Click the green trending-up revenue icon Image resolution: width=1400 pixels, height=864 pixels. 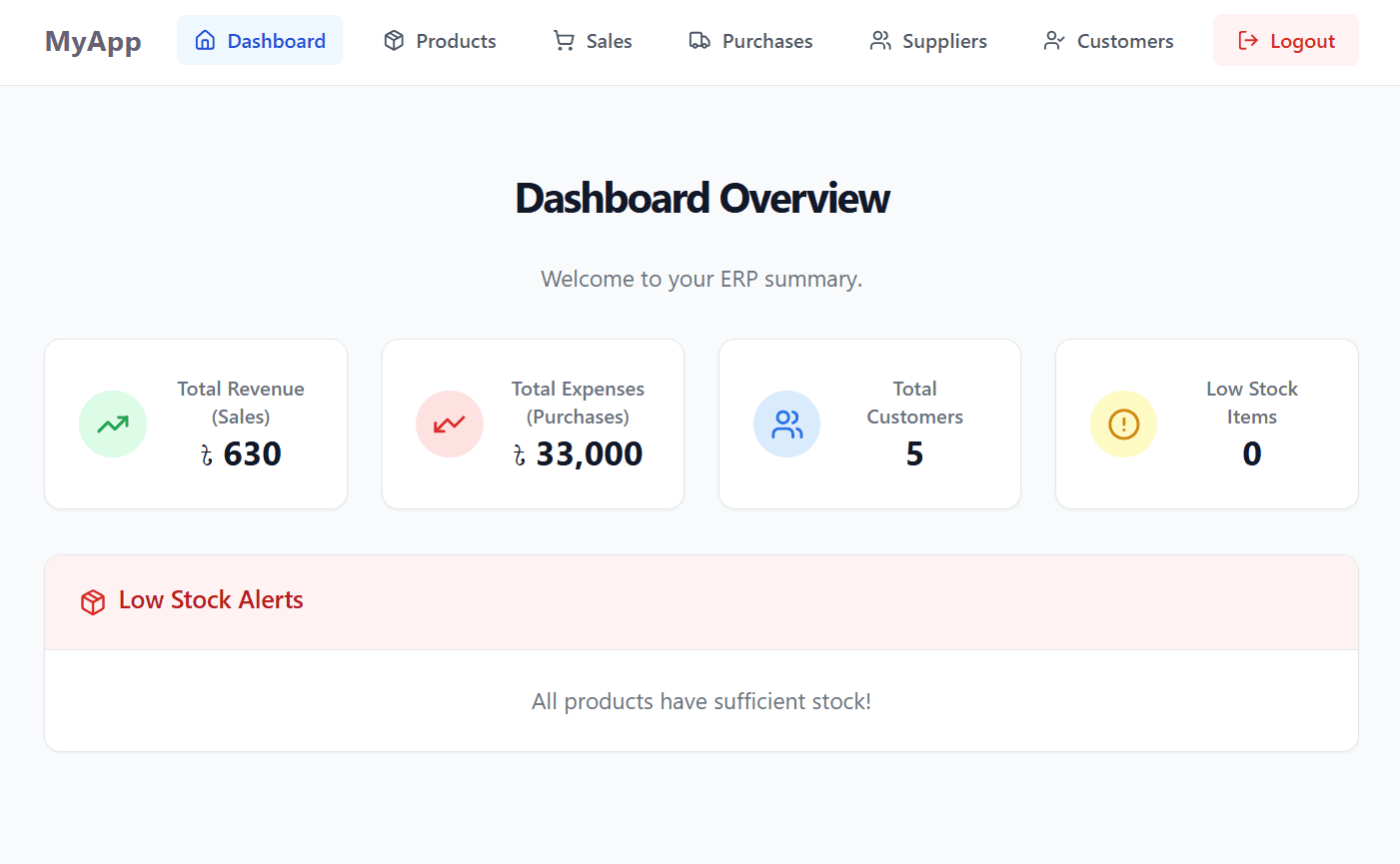(x=113, y=425)
